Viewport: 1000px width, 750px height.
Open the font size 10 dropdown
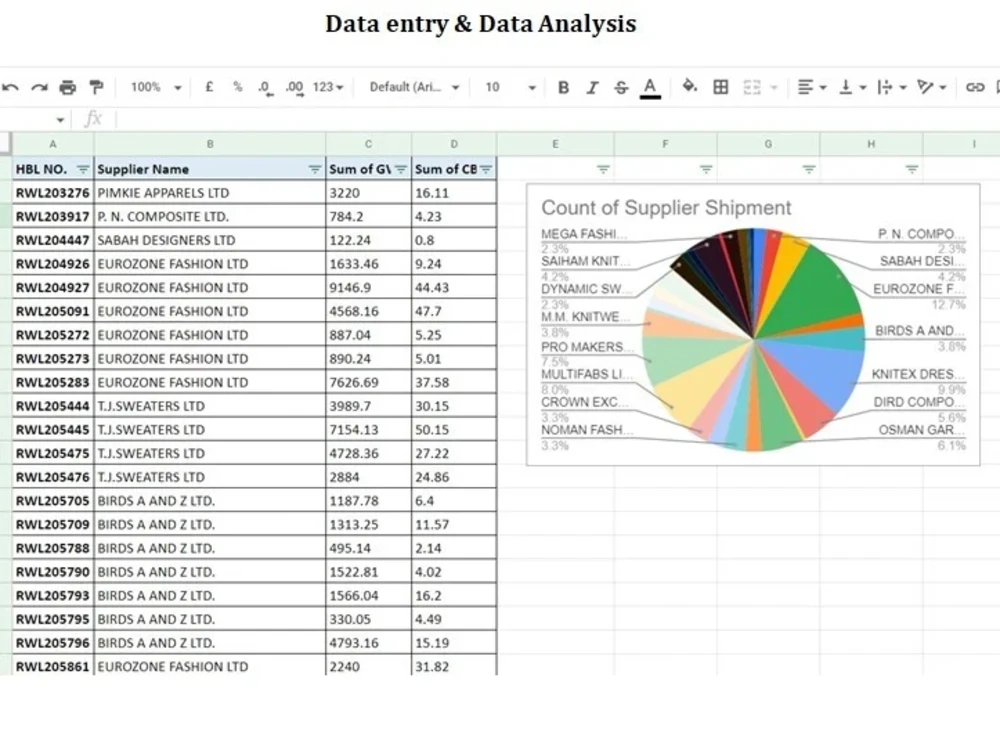click(x=510, y=87)
